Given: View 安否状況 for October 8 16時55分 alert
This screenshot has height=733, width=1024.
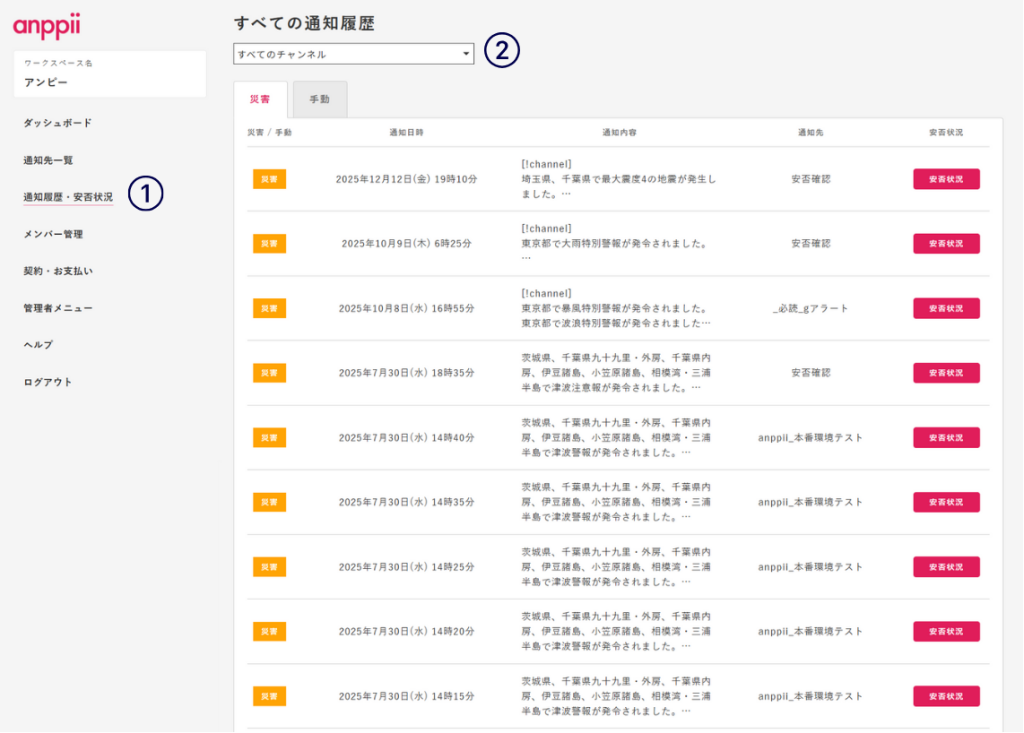Looking at the screenshot, I should click(945, 308).
